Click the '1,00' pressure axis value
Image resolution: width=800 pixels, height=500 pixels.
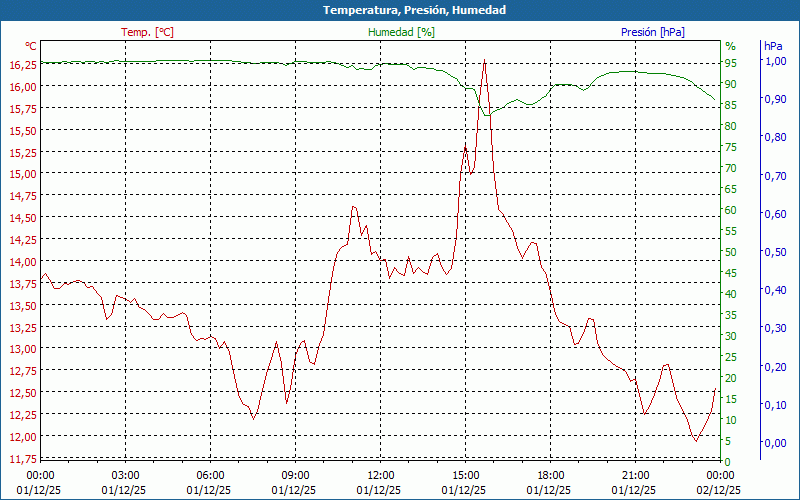(774, 61)
